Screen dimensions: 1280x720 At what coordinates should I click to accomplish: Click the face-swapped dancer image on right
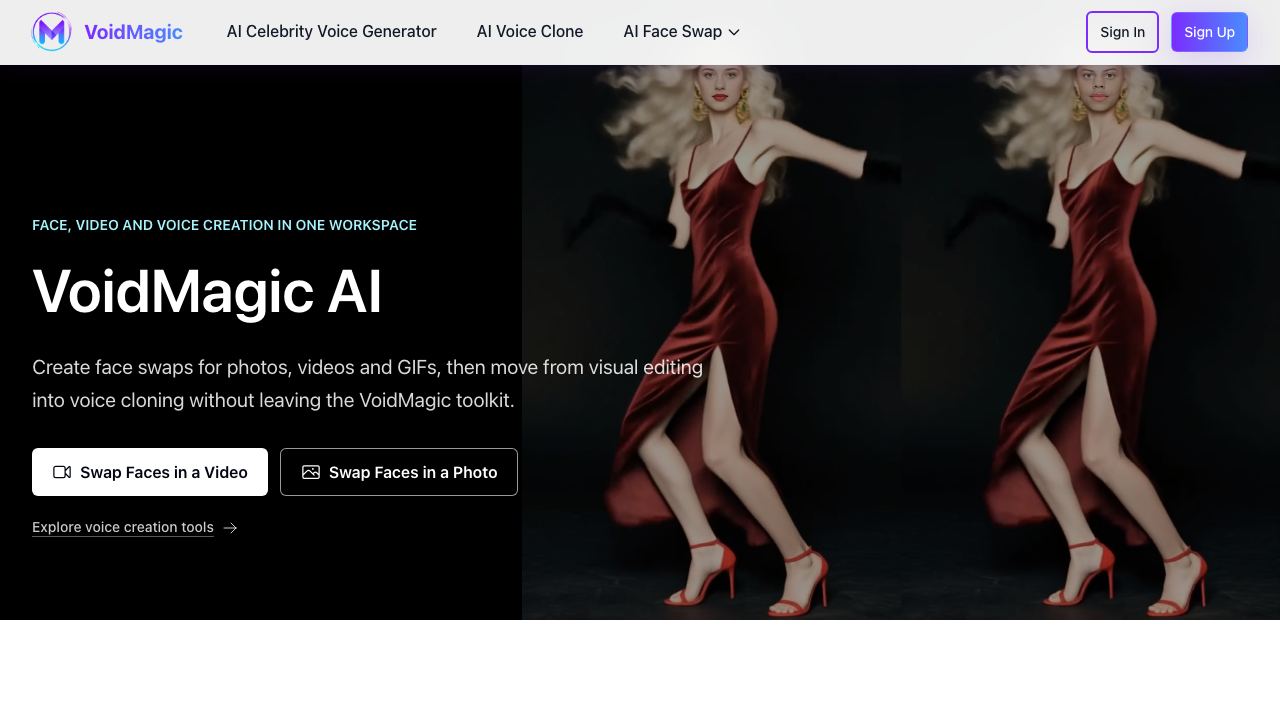[x=1090, y=342]
